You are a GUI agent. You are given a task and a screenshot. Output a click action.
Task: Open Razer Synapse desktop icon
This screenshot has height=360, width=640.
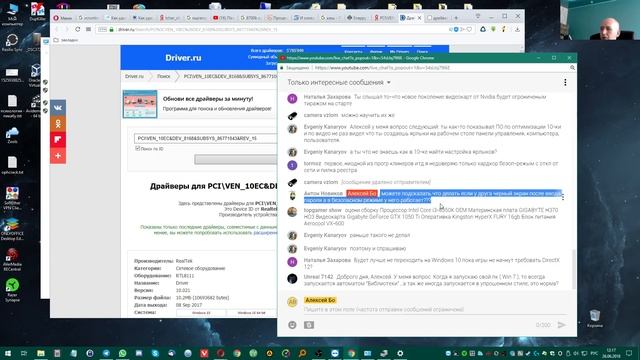point(12,290)
